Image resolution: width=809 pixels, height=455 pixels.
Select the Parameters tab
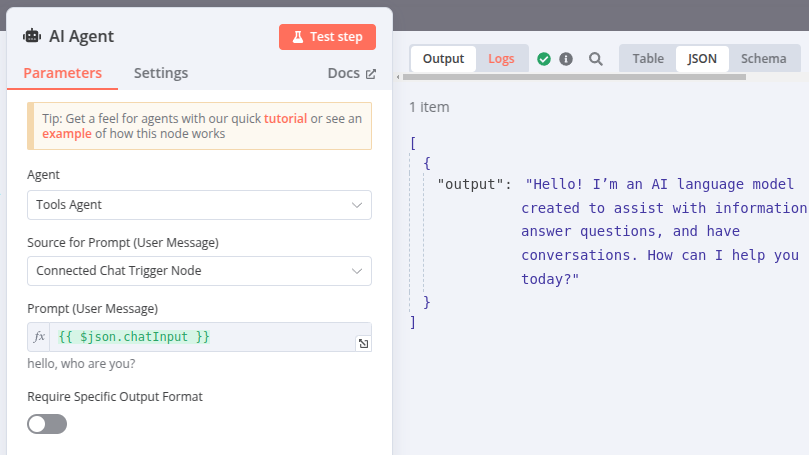[62, 73]
